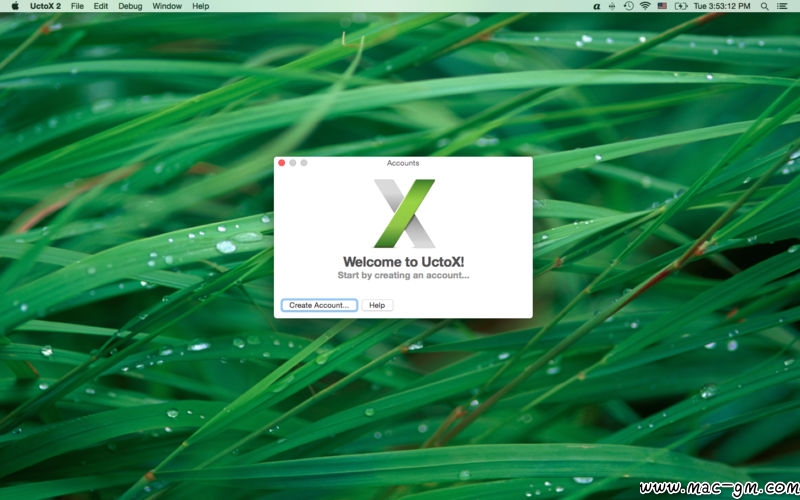Close the Accounts window with red button
The width and height of the screenshot is (800, 500).
click(282, 163)
